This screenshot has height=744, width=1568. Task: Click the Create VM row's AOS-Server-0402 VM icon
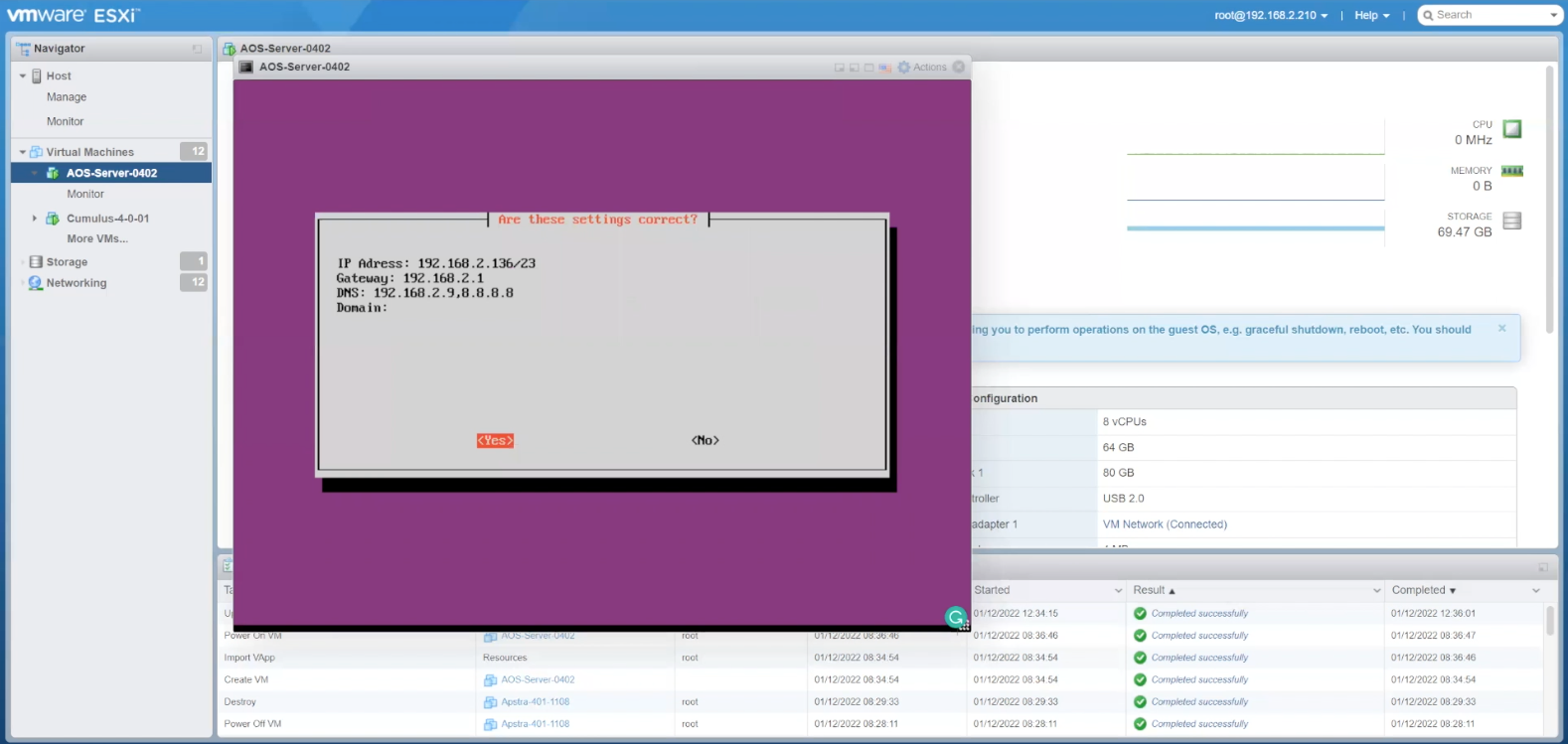pyautogui.click(x=490, y=680)
